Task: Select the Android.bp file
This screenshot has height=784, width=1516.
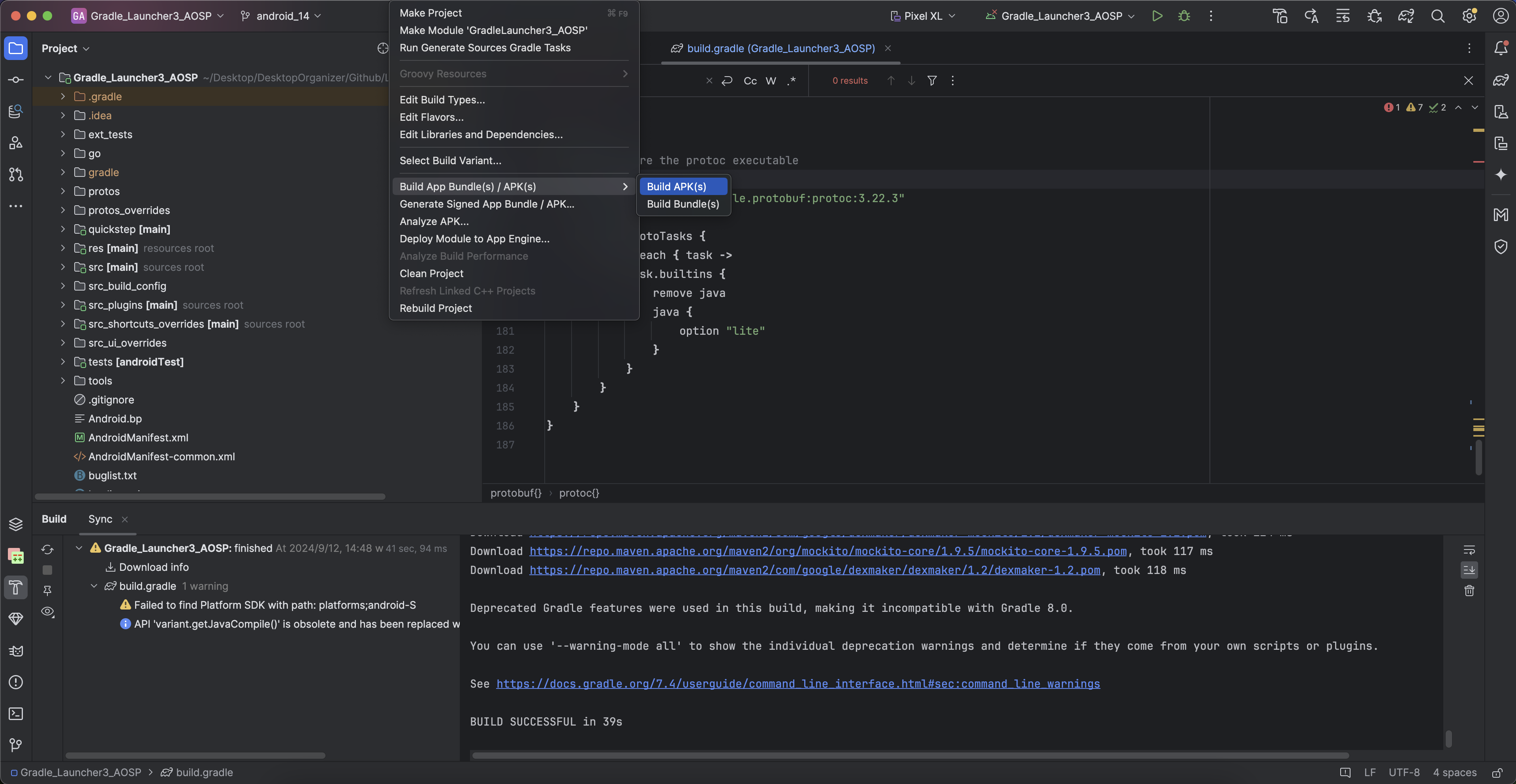Action: point(115,419)
